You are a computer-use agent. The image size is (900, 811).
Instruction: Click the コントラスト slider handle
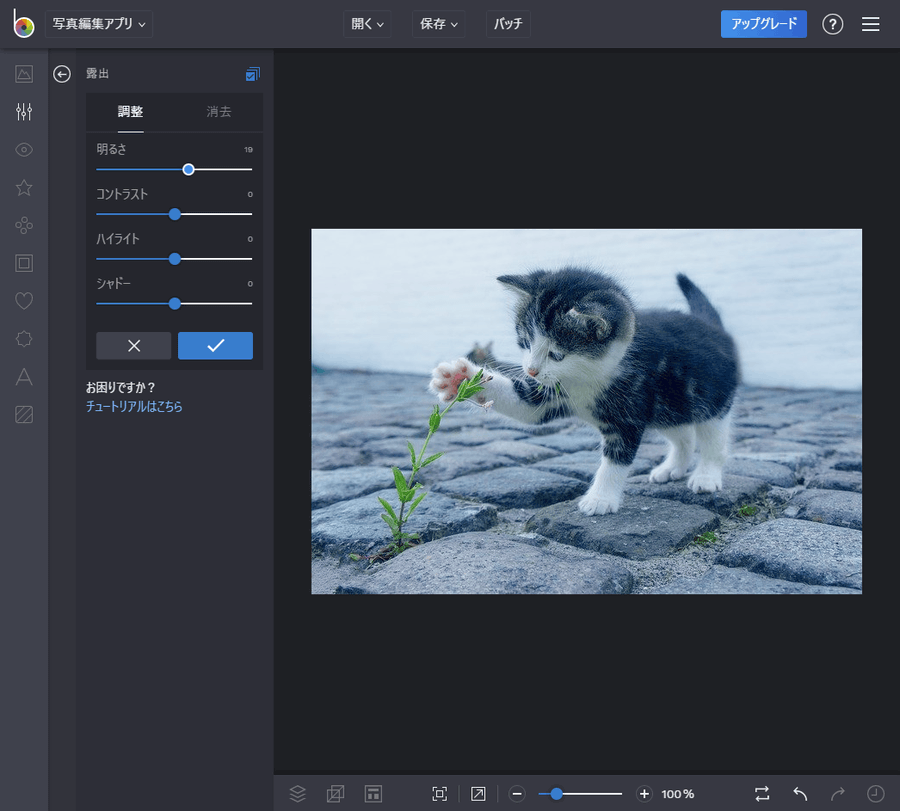point(174,214)
